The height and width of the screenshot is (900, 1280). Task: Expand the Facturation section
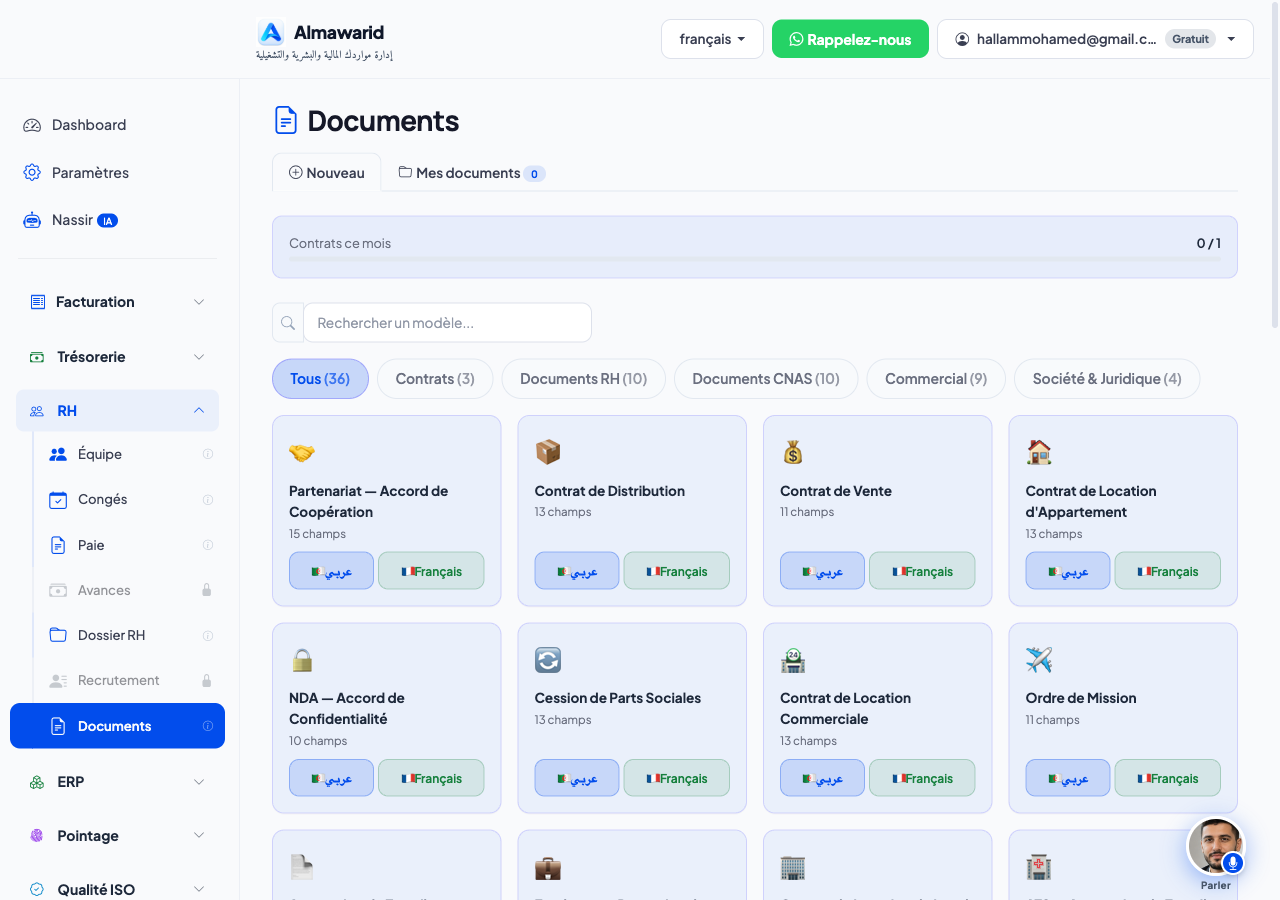[117, 302]
